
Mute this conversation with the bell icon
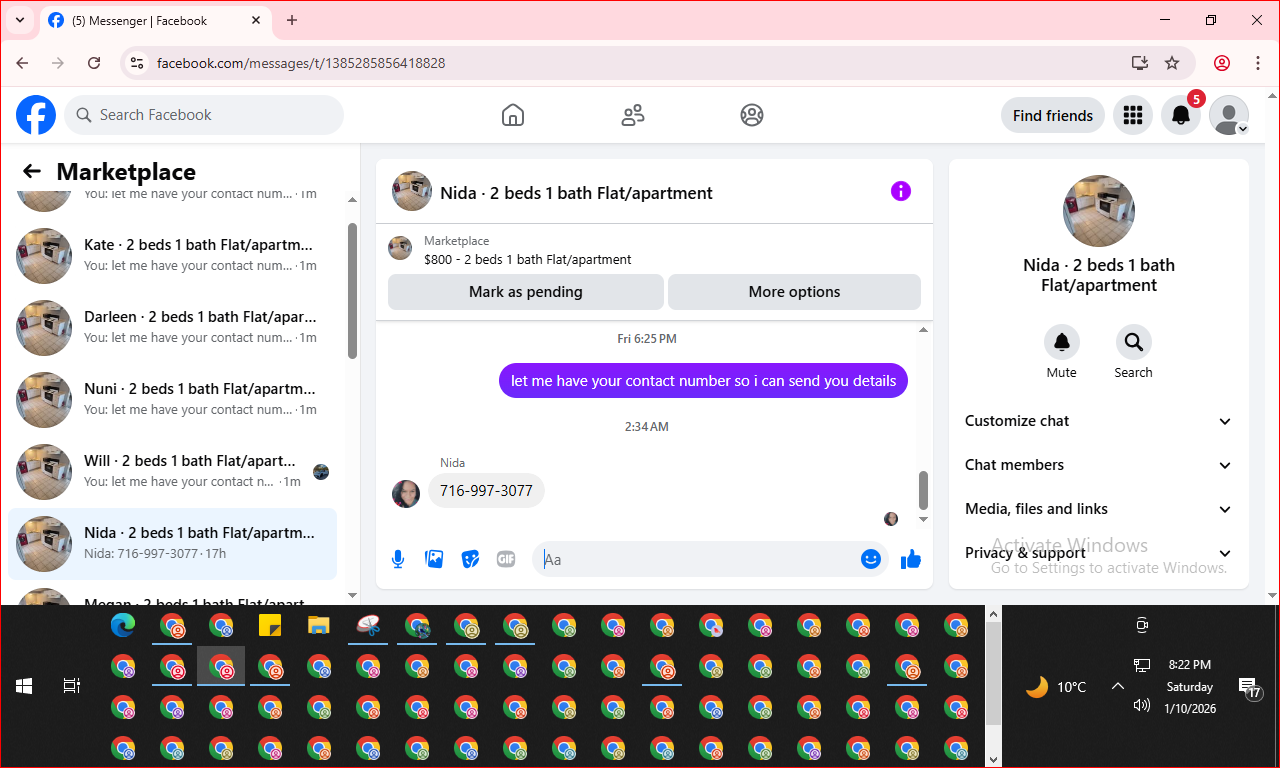click(x=1062, y=342)
